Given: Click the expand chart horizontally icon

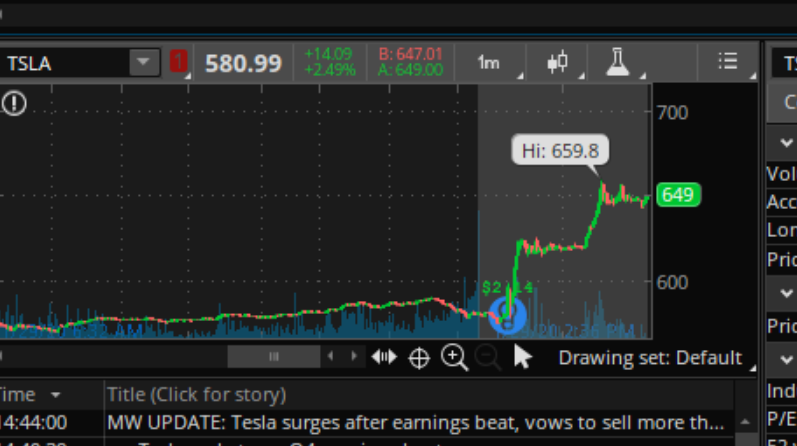Looking at the screenshot, I should pyautogui.click(x=384, y=357).
